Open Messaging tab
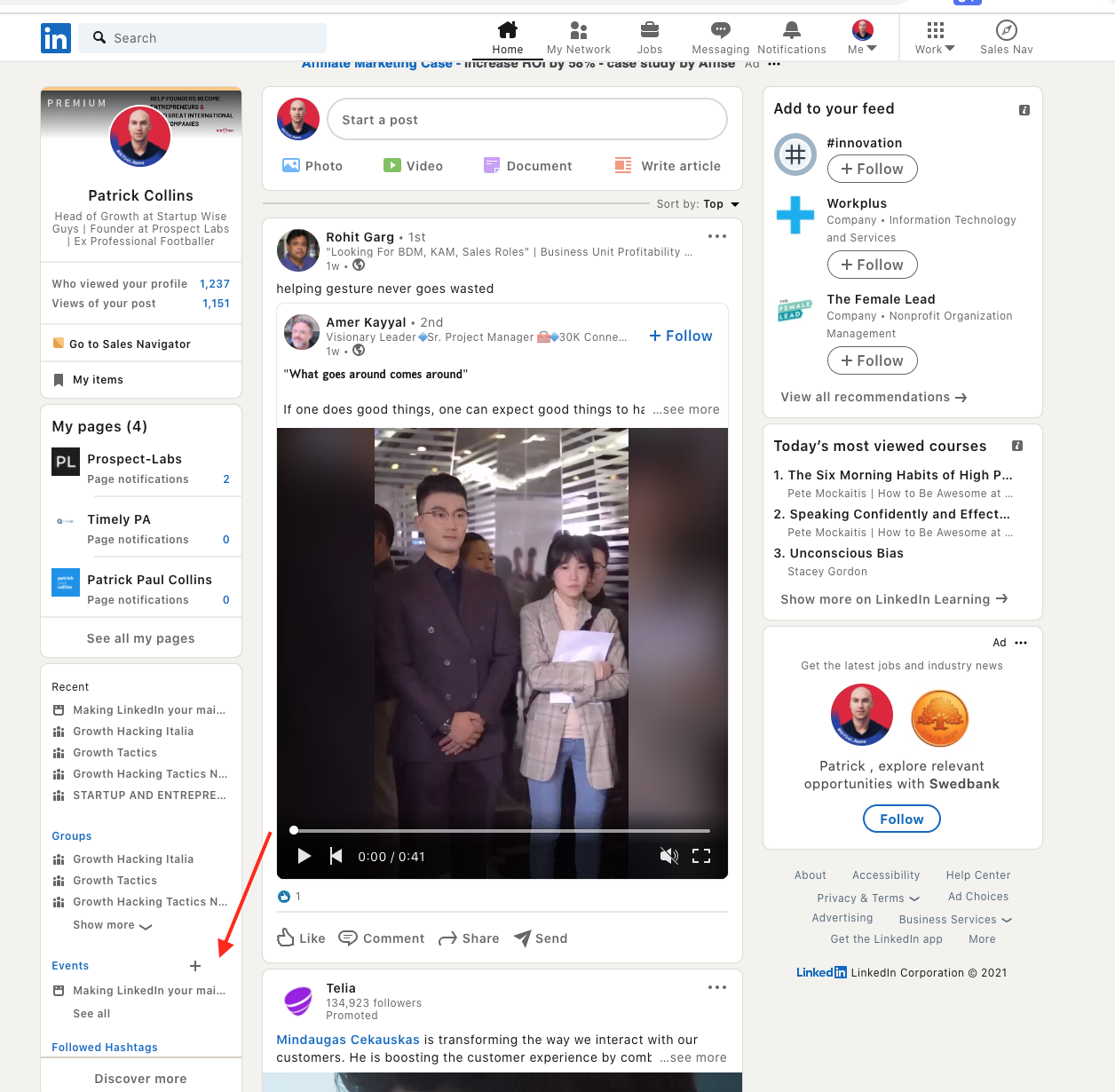Screen dimensions: 1115x1092 coord(721,38)
